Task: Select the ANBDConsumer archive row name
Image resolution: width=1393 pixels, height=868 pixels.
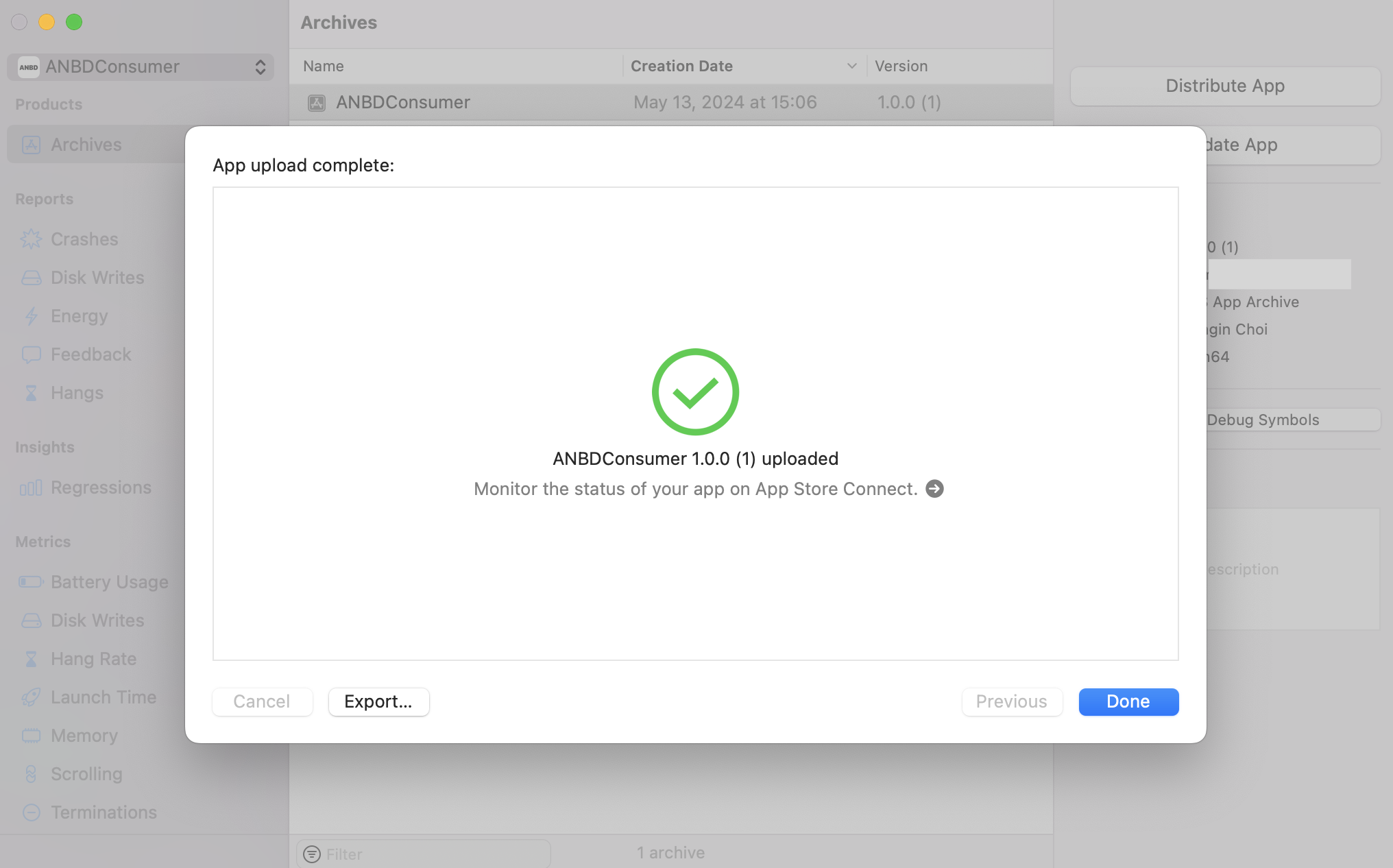Action: (x=403, y=103)
